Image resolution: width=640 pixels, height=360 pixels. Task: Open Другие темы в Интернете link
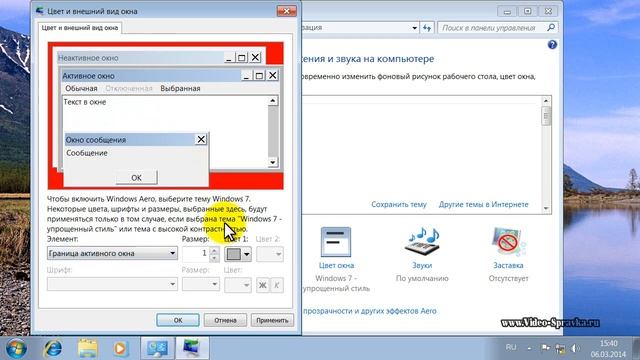[x=483, y=204]
